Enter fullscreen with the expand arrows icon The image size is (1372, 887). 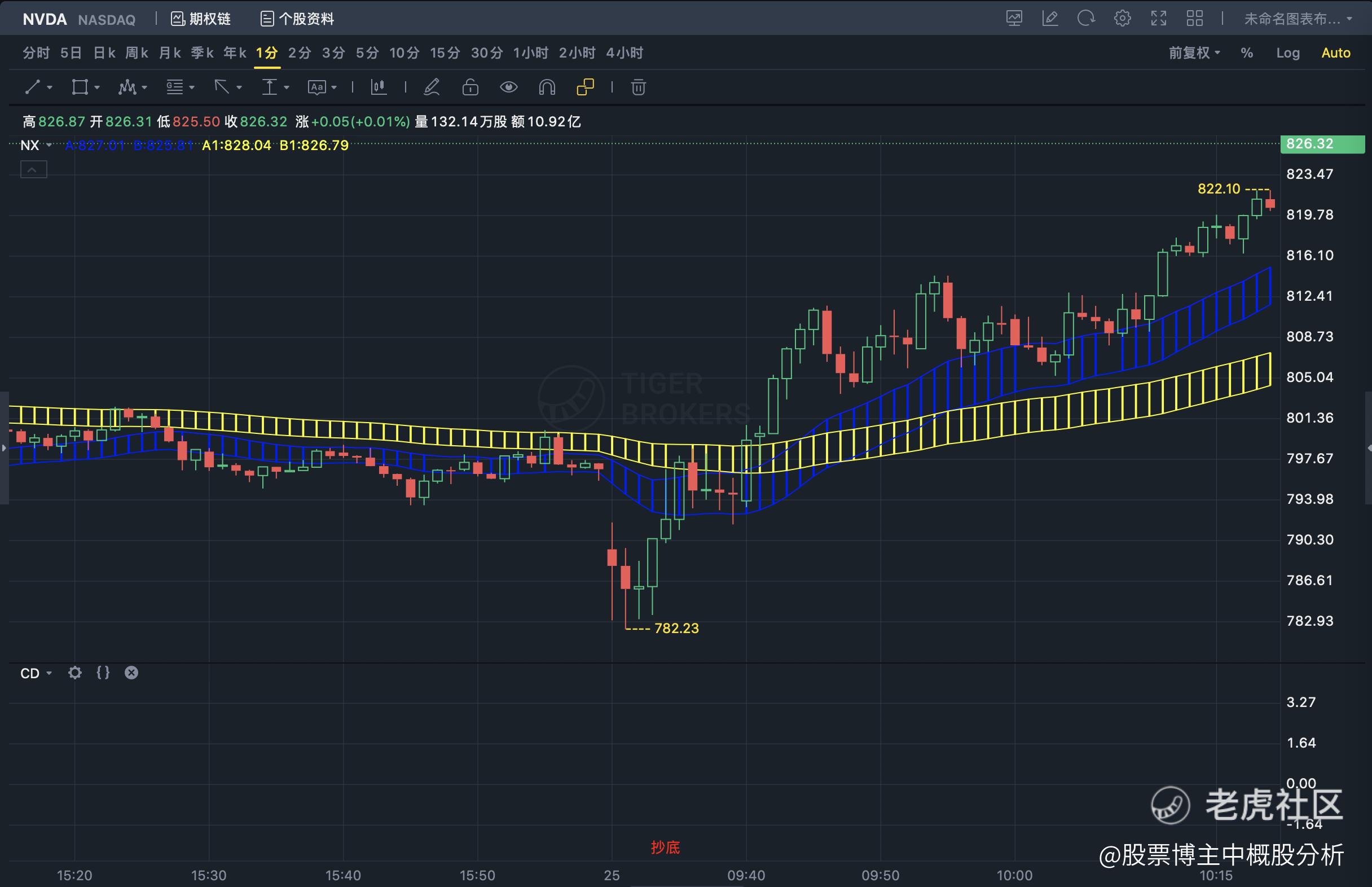coord(1158,19)
